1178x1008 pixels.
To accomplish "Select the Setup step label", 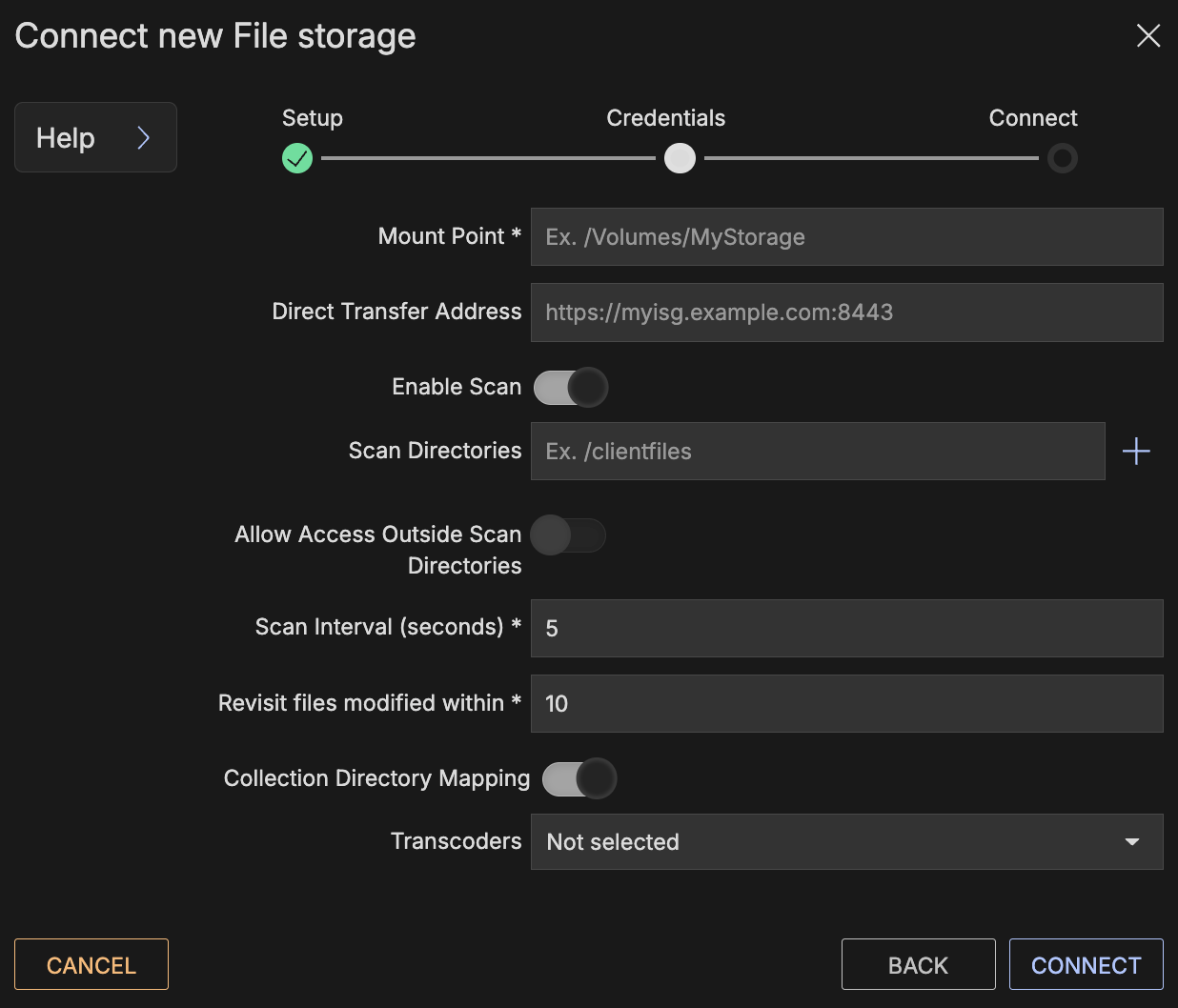I will tap(312, 118).
